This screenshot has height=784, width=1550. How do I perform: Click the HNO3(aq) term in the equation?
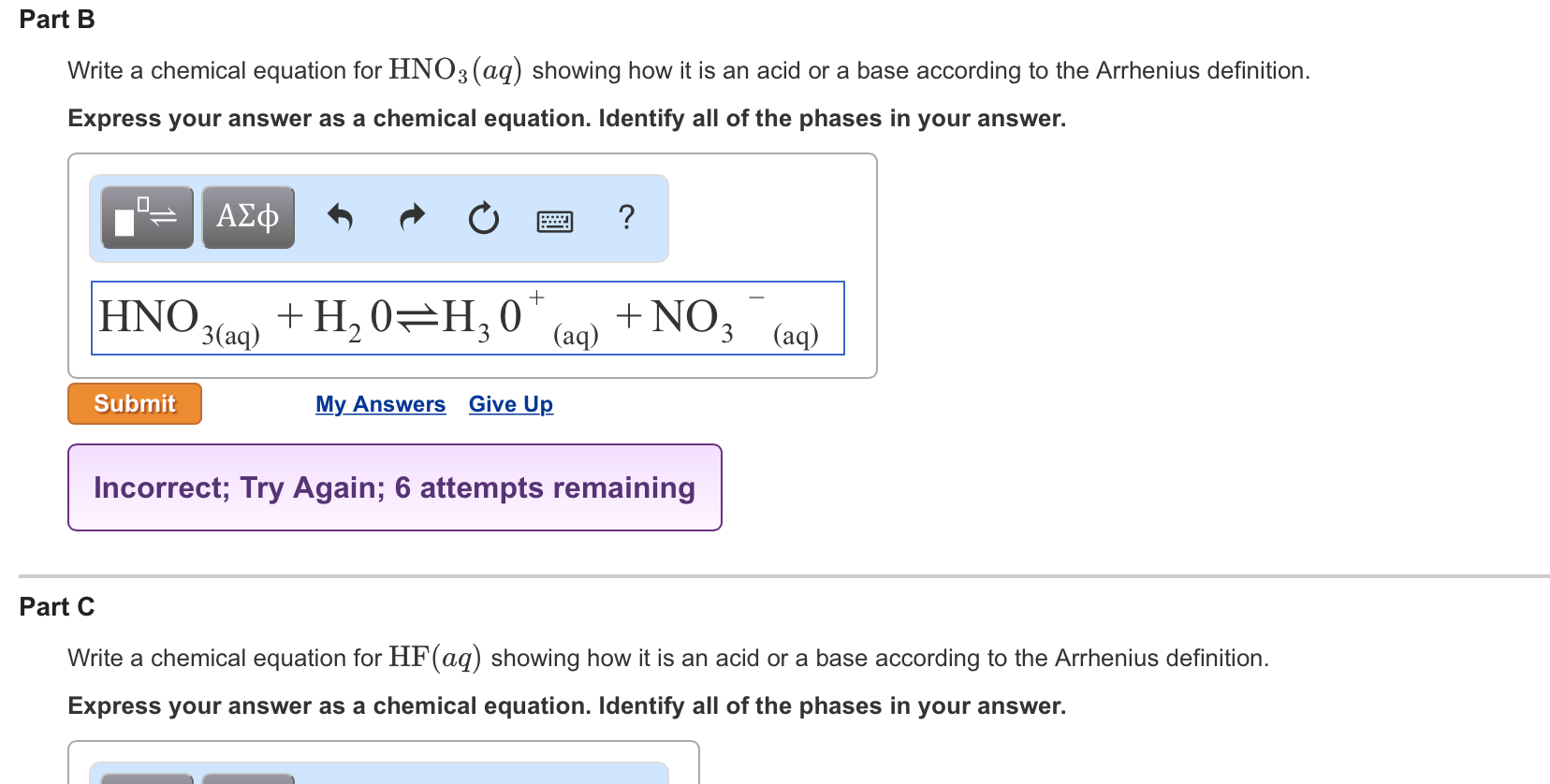tap(180, 321)
